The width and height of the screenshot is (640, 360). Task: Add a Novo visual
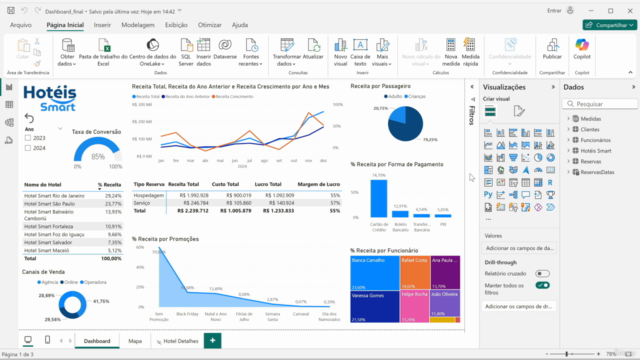(340, 52)
